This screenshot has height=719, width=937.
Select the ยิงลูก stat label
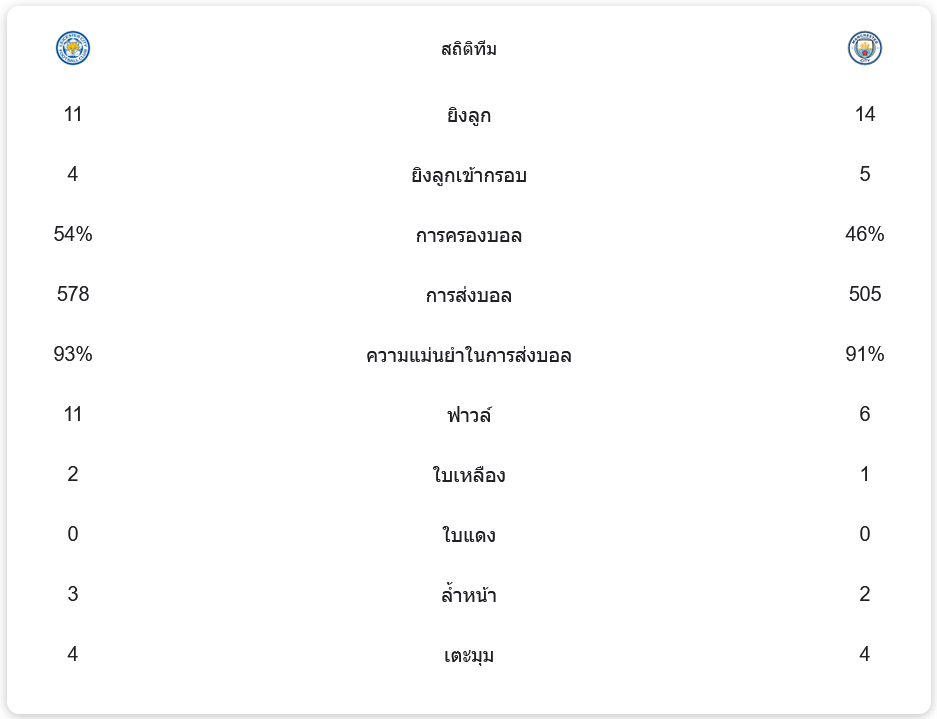click(469, 115)
